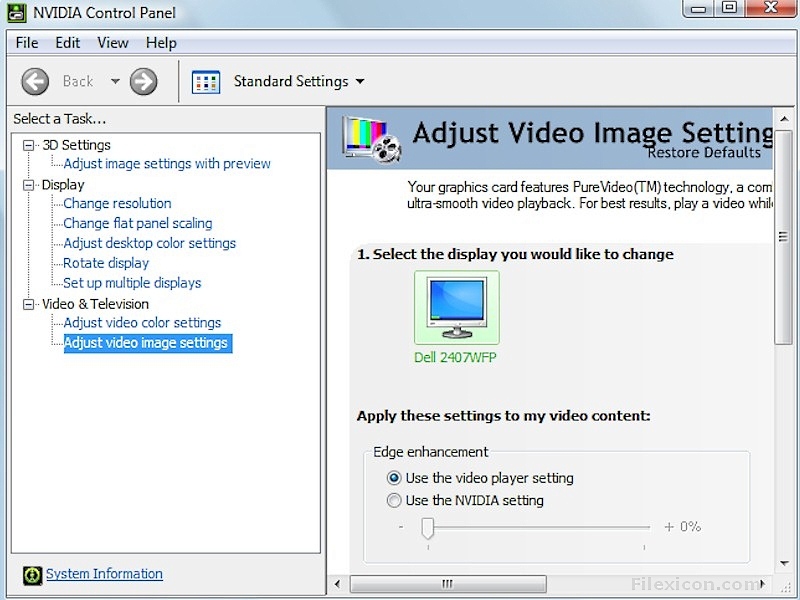Click the Standard Settings grid icon
This screenshot has width=800, height=600.
pyautogui.click(x=206, y=82)
